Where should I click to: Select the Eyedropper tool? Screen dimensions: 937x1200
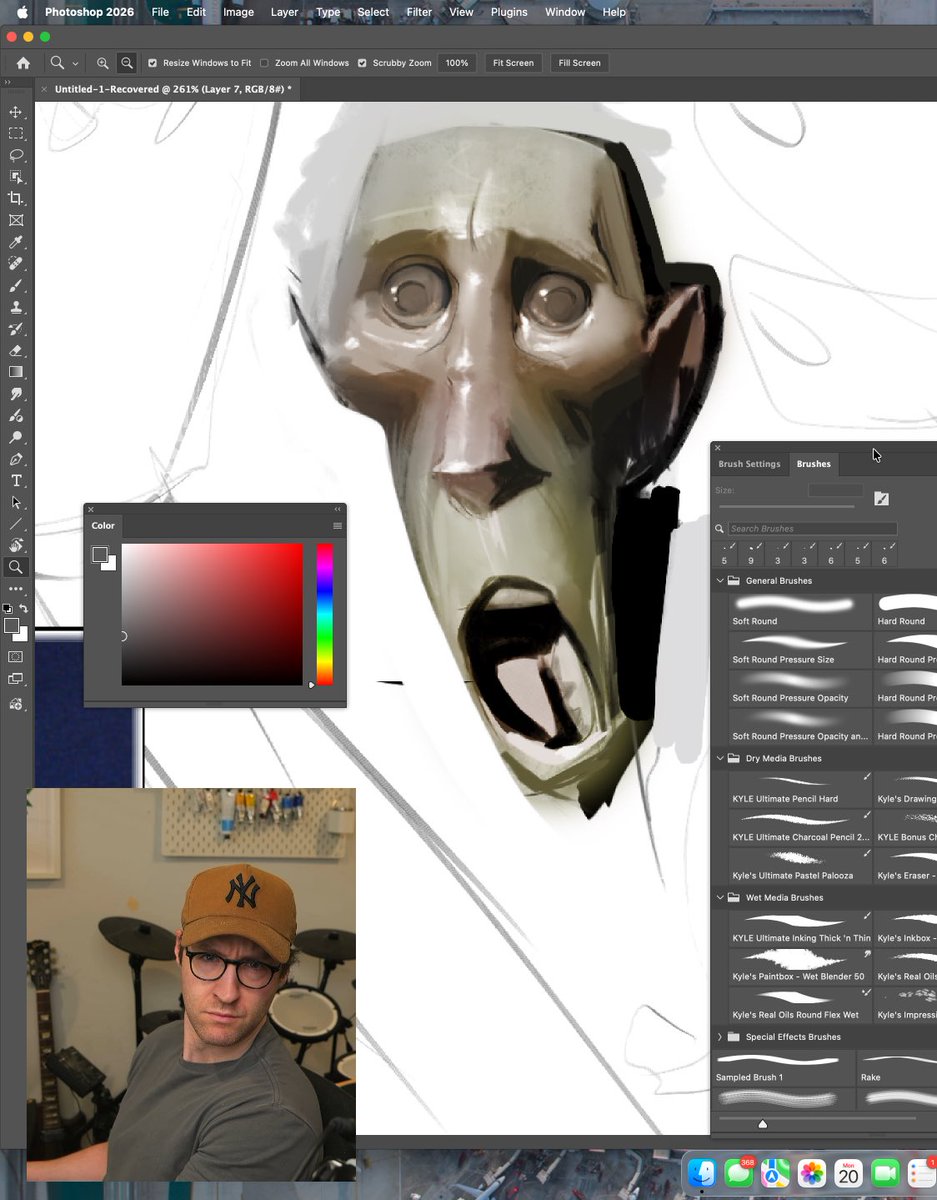pyautogui.click(x=16, y=243)
